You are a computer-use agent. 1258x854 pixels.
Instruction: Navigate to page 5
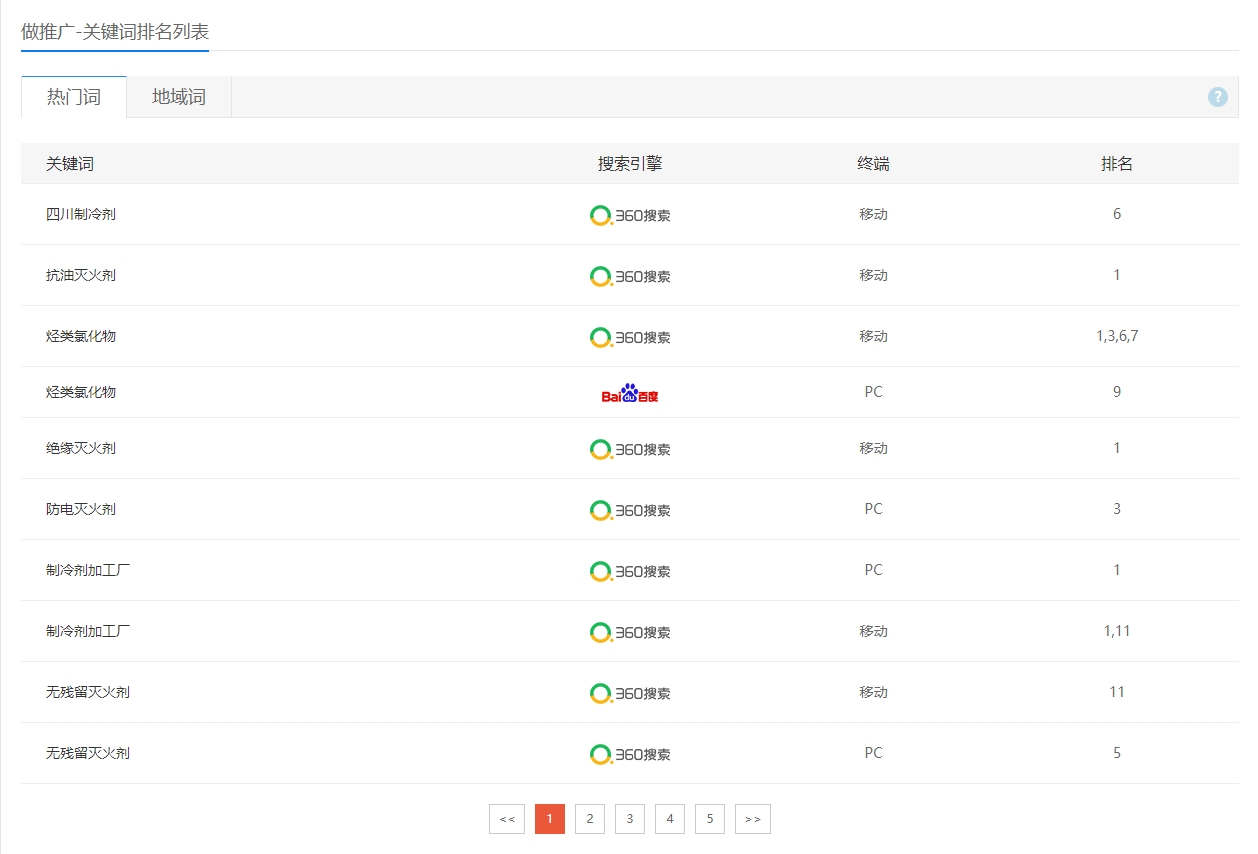(710, 819)
